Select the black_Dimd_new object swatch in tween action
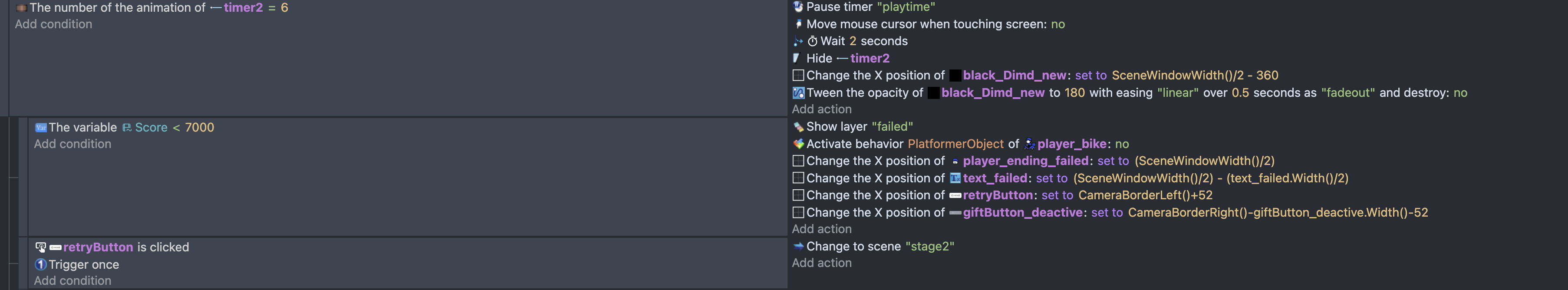Screen dimensions: 1568x290 click(x=933, y=92)
